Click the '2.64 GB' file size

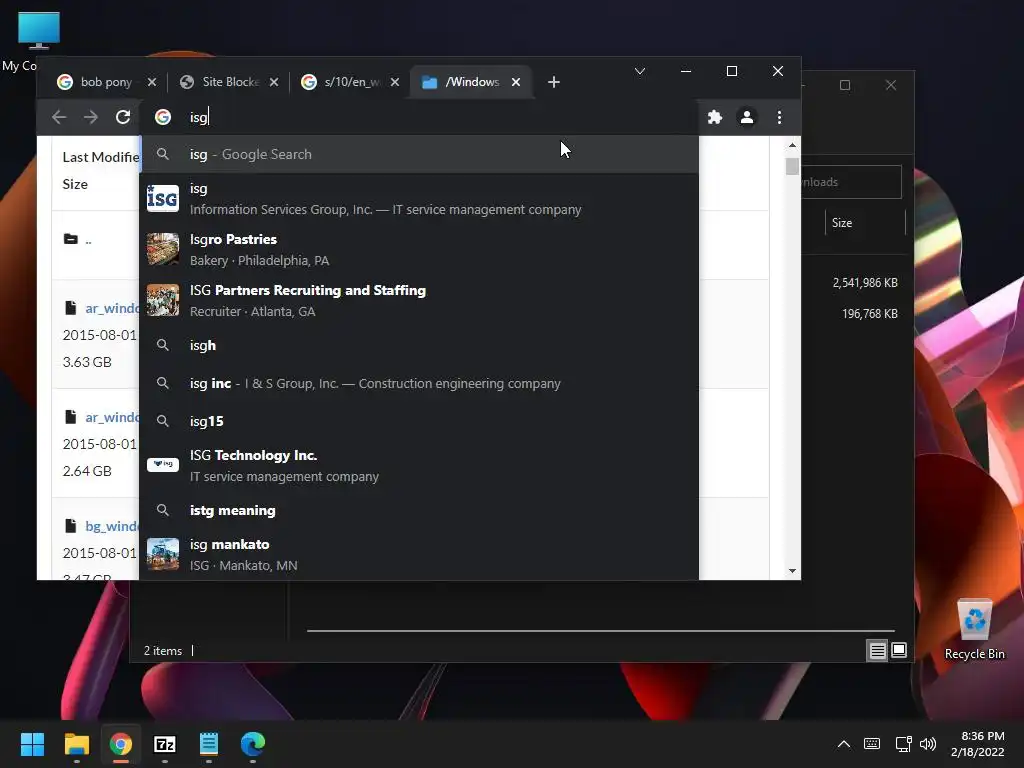click(x=87, y=471)
